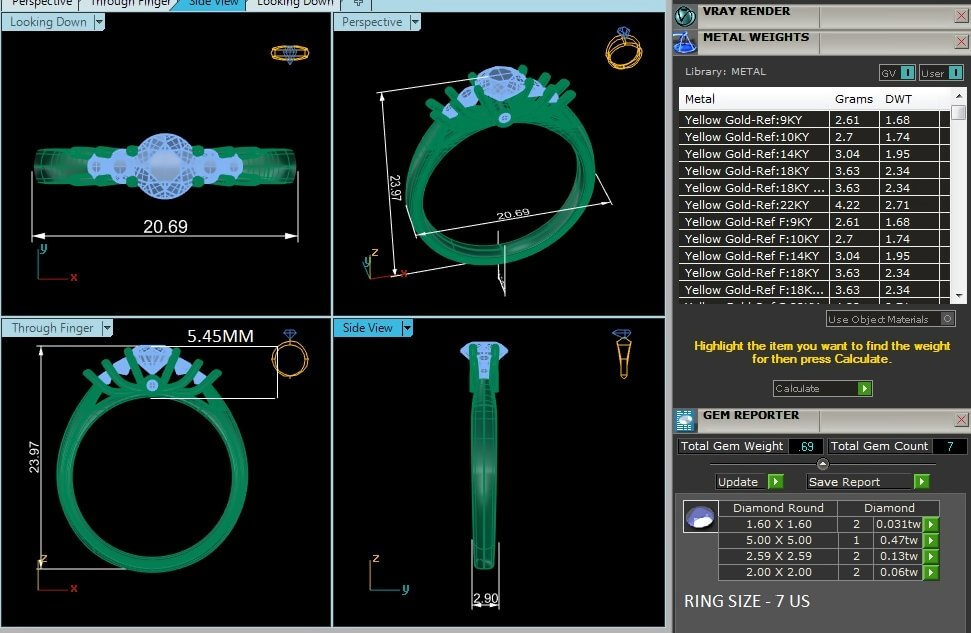The height and width of the screenshot is (633, 971).
Task: Click the ring icon in Perspective viewport
Action: 622,47
